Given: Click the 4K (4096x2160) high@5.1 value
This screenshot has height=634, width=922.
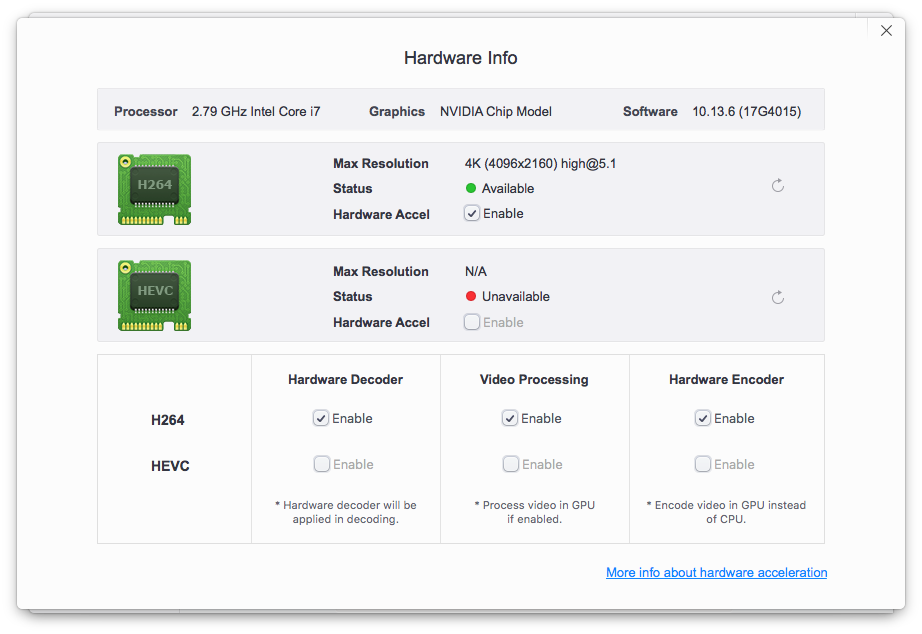Looking at the screenshot, I should pyautogui.click(x=540, y=163).
